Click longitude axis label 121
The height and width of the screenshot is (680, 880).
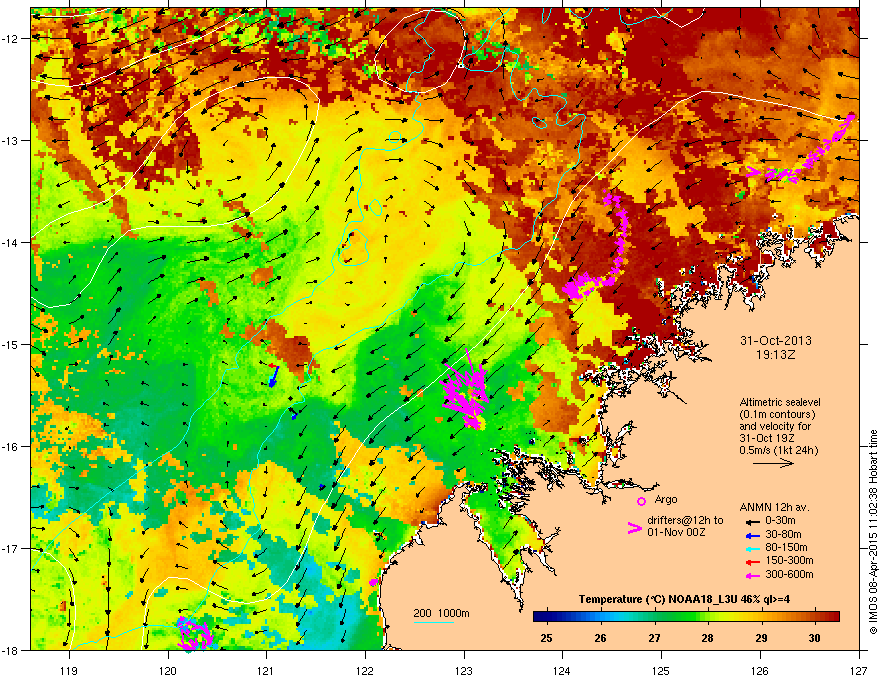266,670
